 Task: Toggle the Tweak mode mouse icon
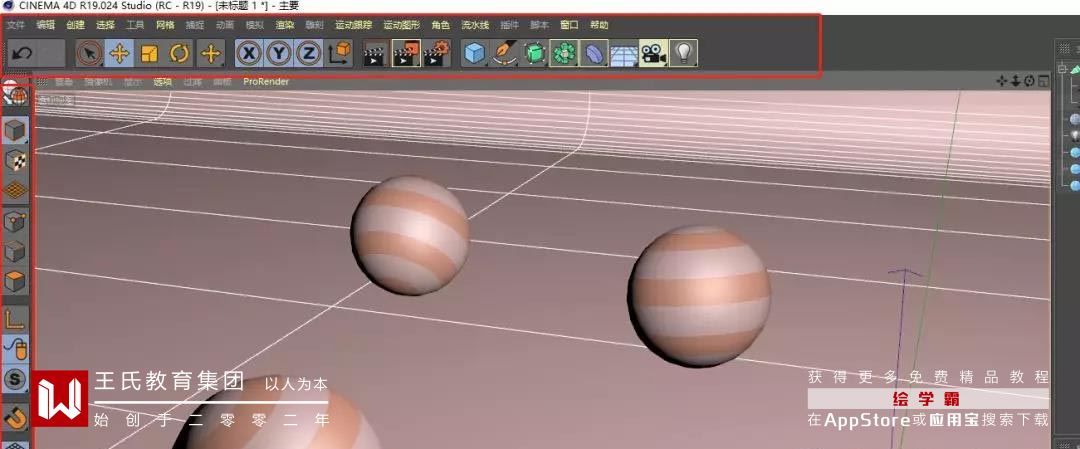15,348
